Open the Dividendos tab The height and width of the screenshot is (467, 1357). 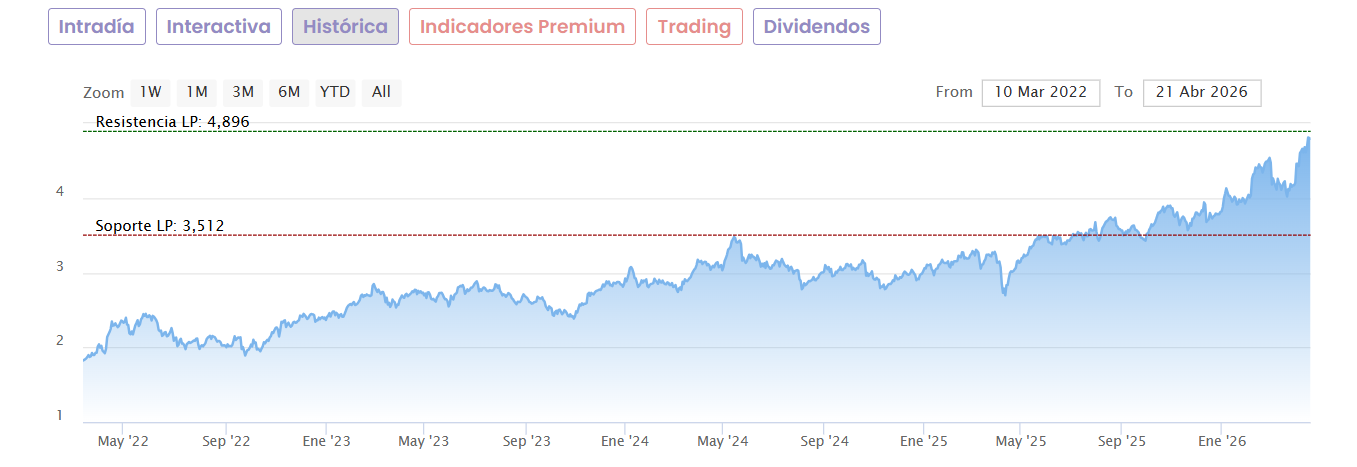[x=816, y=27]
